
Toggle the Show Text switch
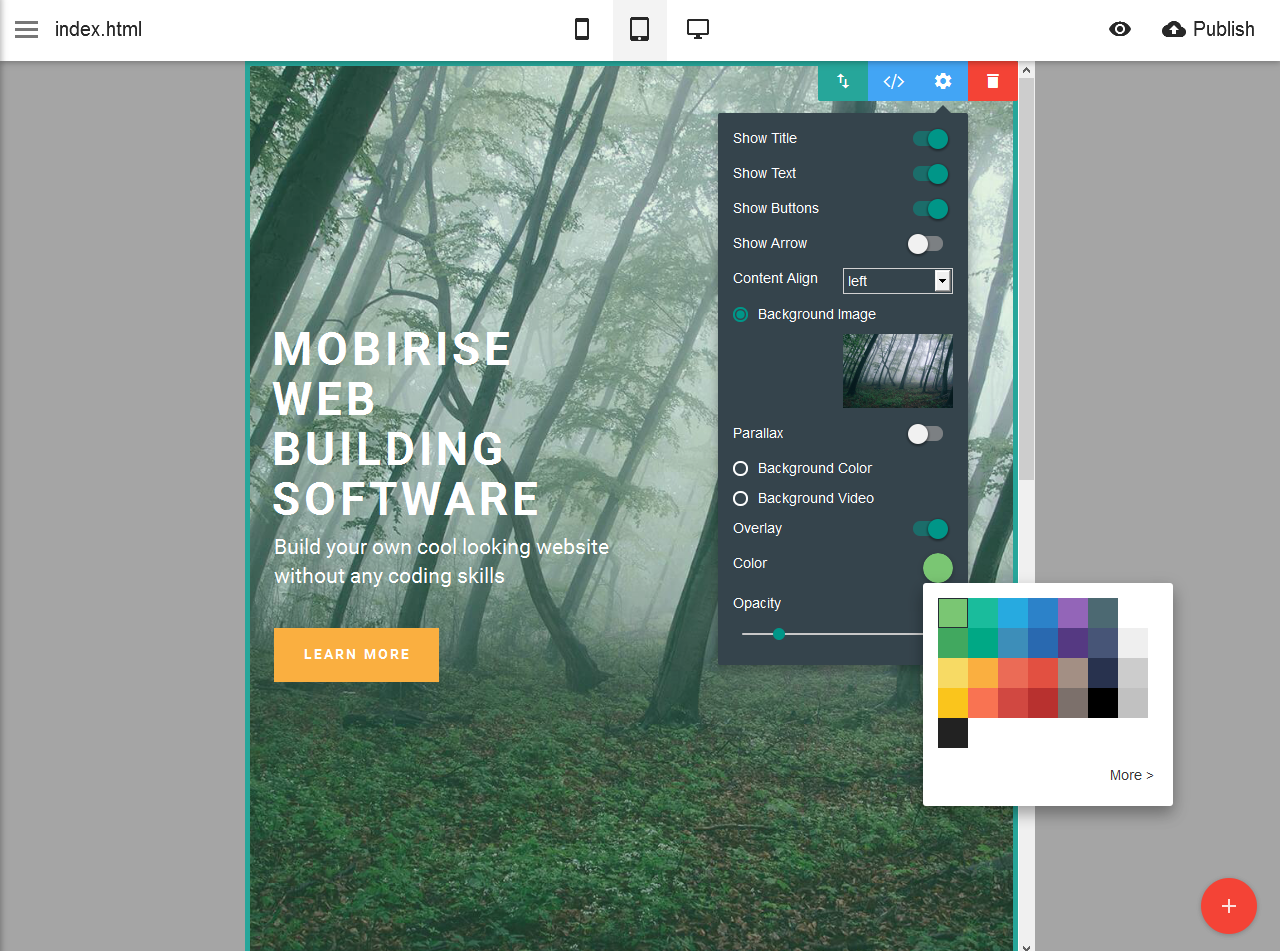pos(930,174)
